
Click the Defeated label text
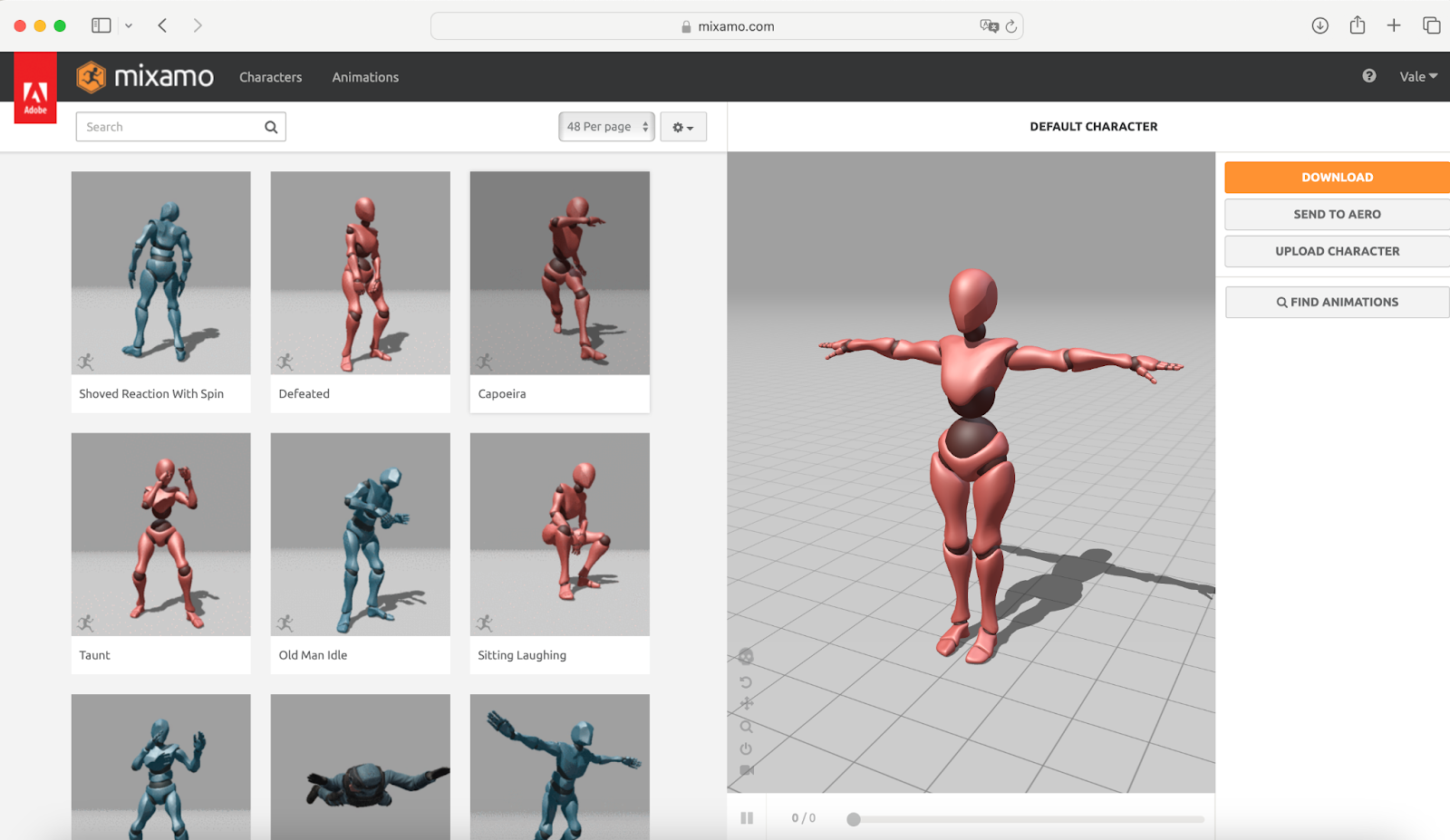(x=304, y=394)
